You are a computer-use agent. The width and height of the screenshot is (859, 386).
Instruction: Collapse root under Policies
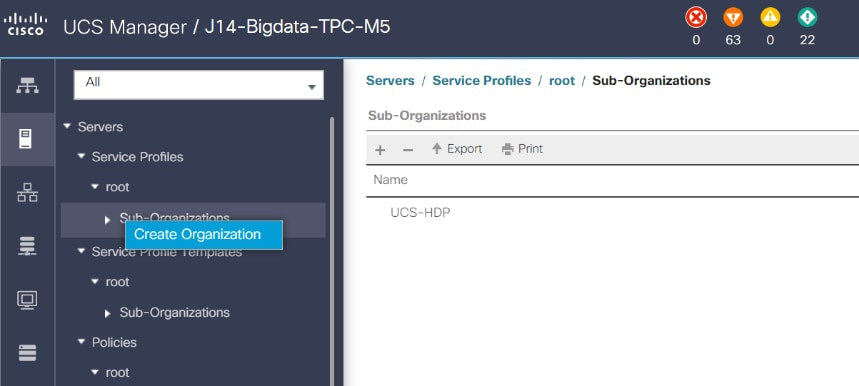[95, 372]
